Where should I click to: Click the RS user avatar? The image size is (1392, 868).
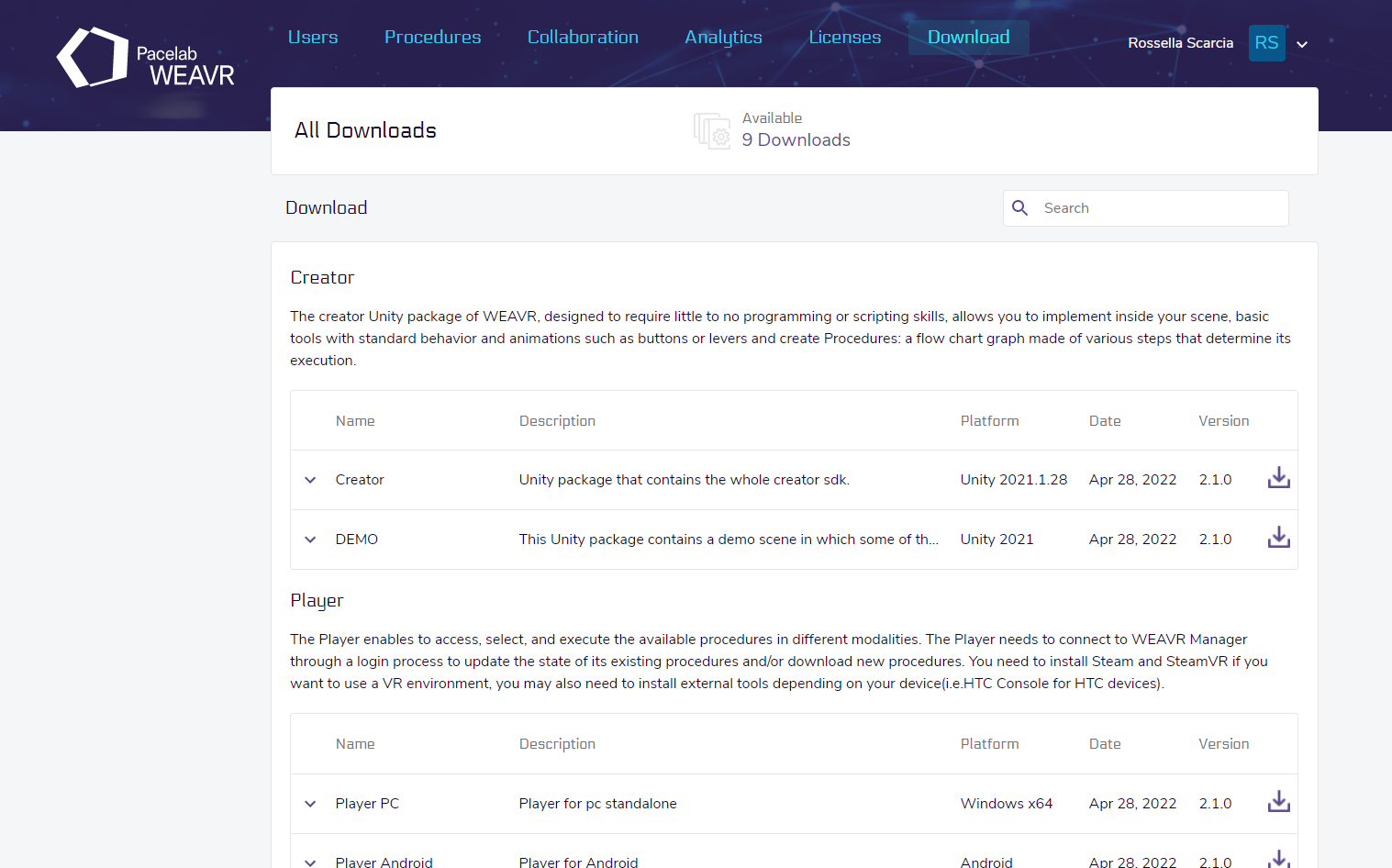pos(1266,43)
